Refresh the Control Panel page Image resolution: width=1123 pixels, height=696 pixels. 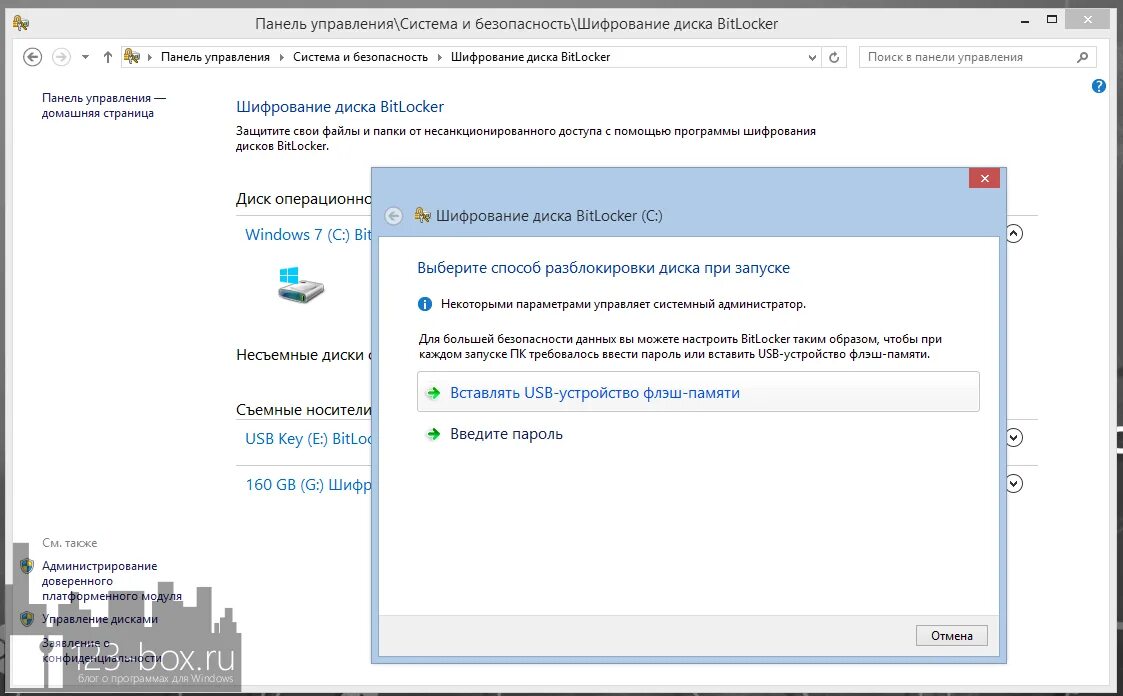coord(834,57)
